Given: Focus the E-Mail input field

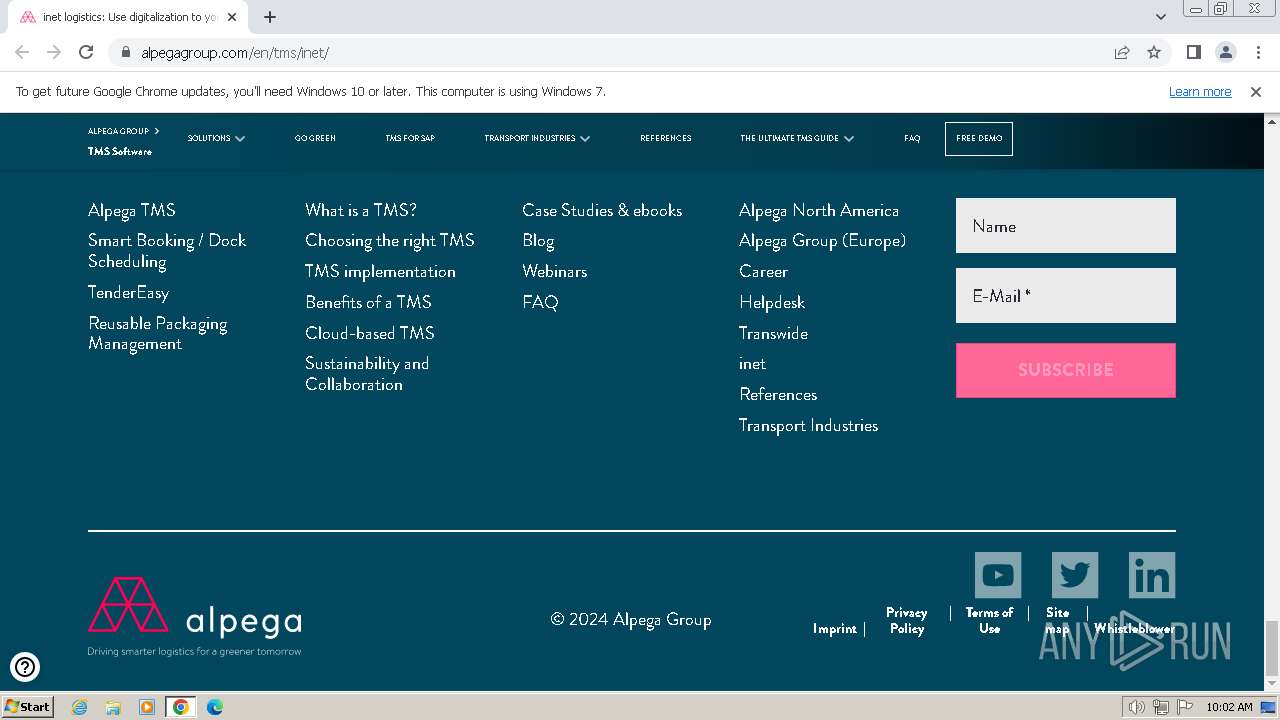Looking at the screenshot, I should coord(1066,296).
